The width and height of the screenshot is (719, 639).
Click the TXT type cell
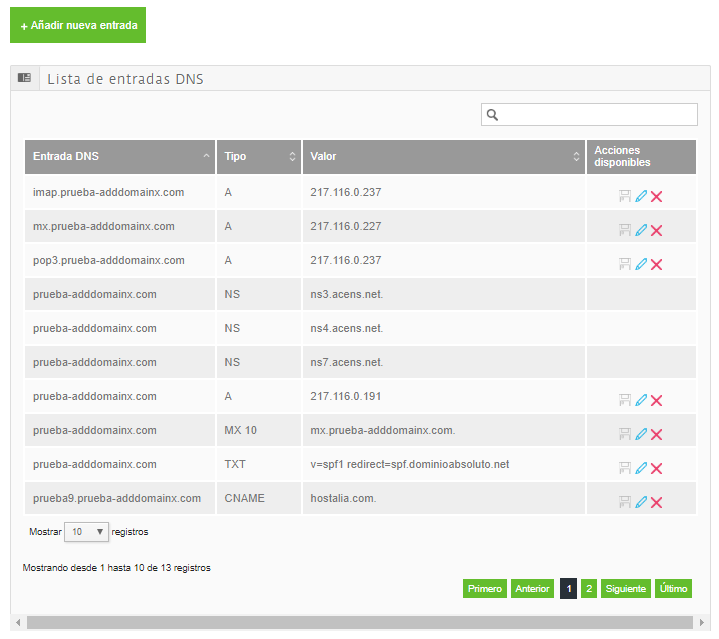(259, 464)
